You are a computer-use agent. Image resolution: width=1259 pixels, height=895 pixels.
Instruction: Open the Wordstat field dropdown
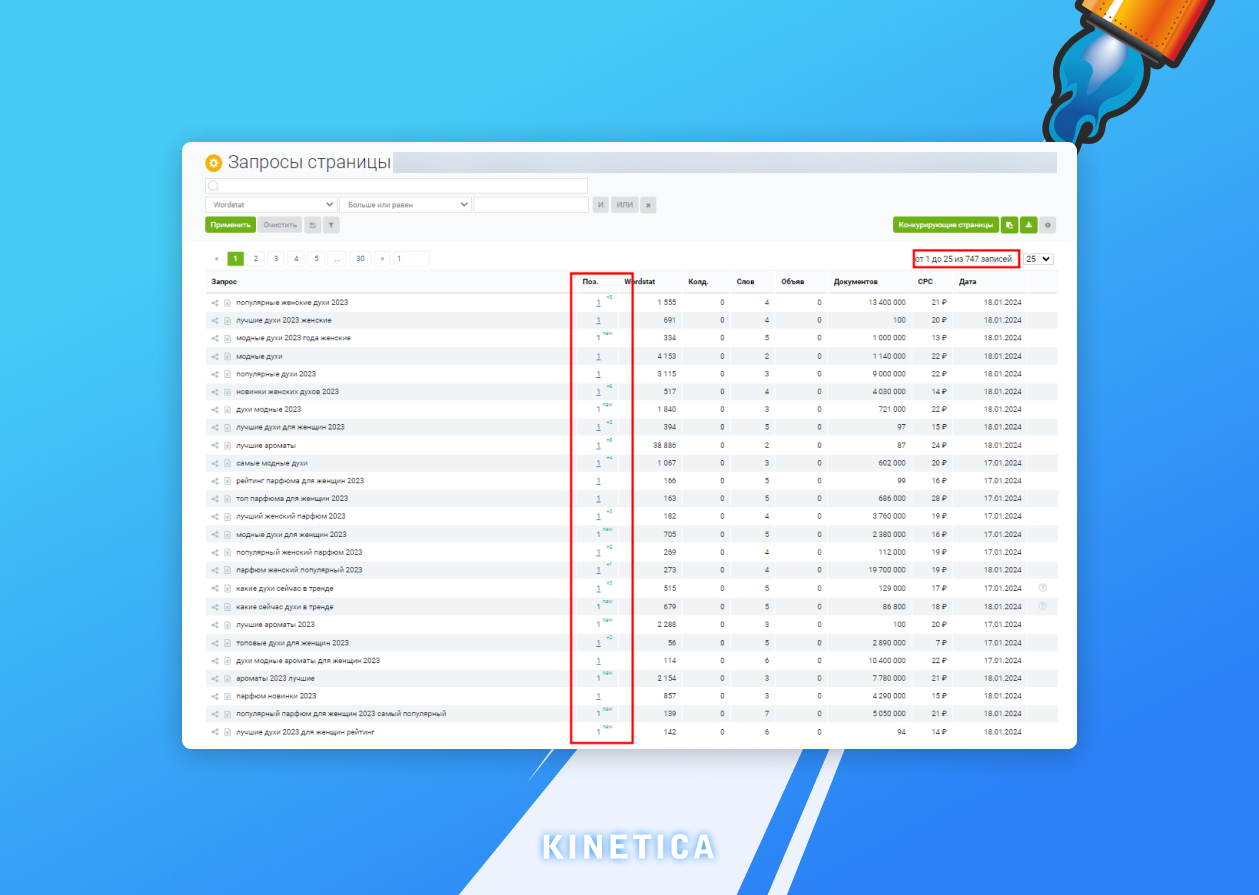[x=271, y=205]
